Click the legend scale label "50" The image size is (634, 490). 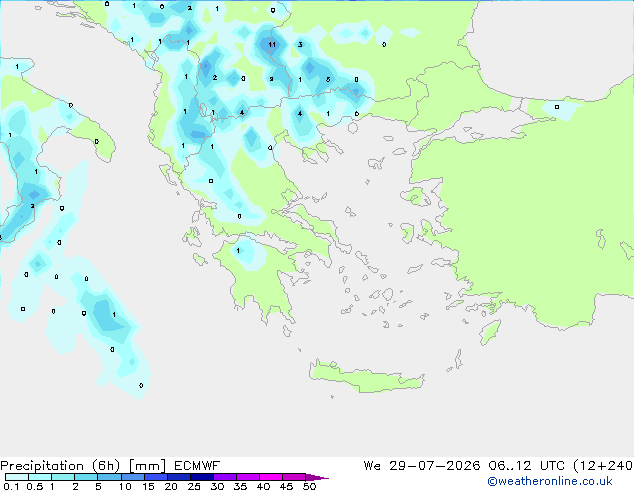(x=309, y=486)
